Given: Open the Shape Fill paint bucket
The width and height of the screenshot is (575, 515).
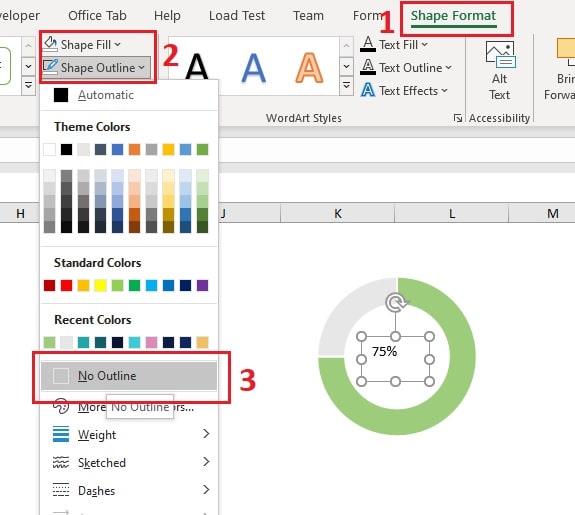Looking at the screenshot, I should pyautogui.click(x=50, y=44).
